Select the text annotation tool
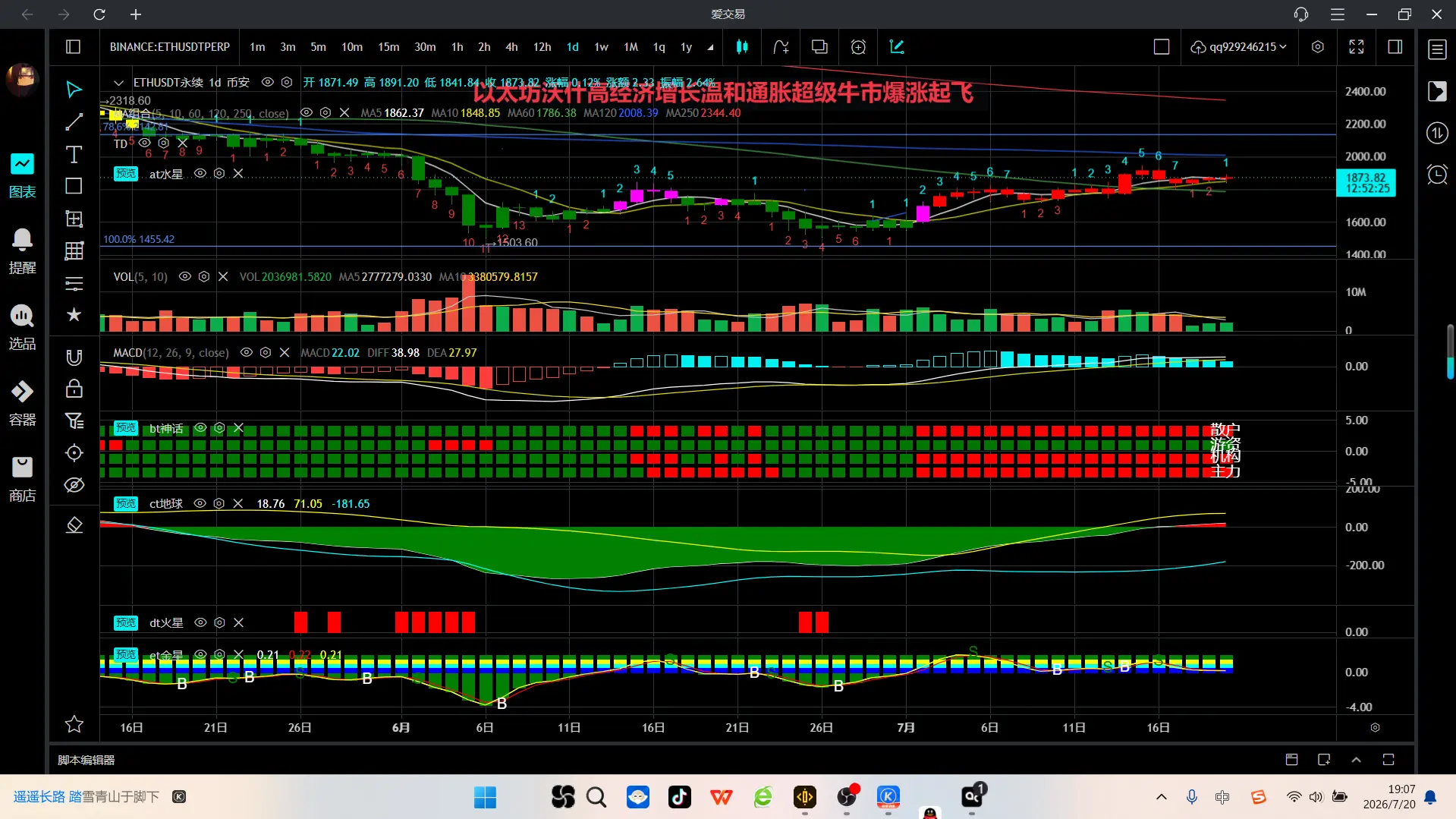 tap(74, 155)
